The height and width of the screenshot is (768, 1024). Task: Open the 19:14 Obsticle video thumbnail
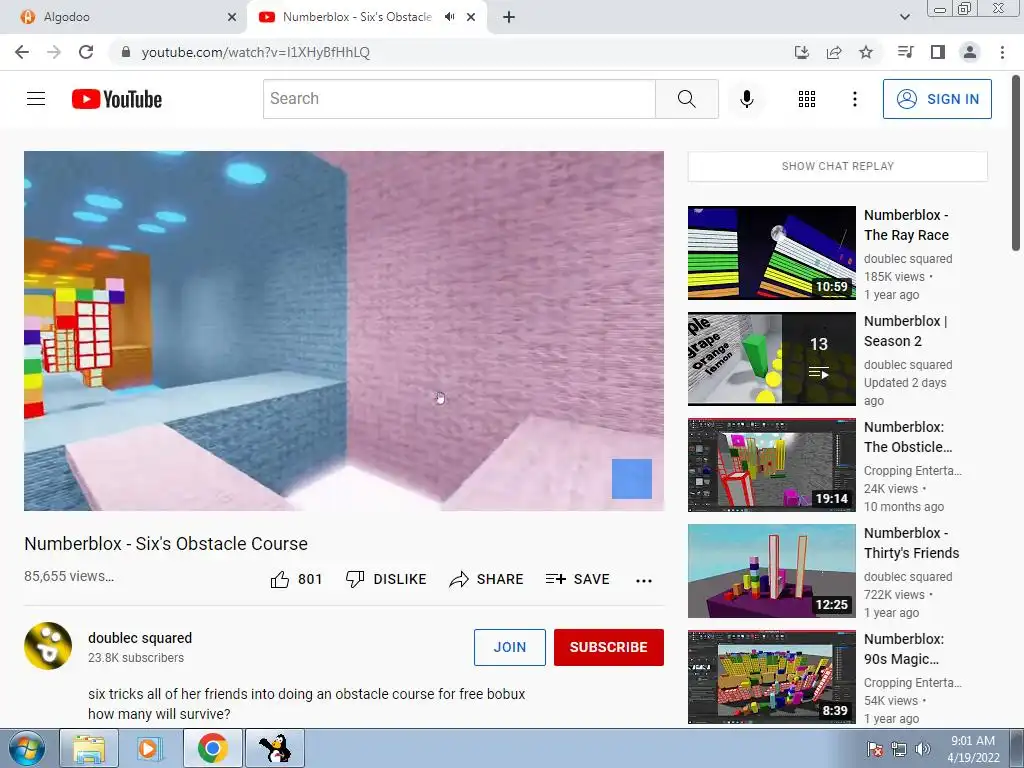click(771, 465)
